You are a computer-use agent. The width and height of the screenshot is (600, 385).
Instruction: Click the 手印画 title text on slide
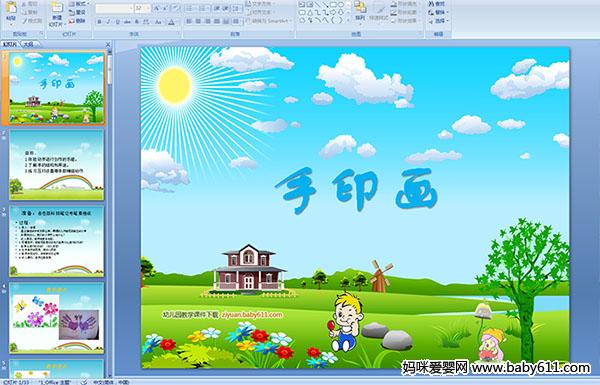pyautogui.click(x=356, y=189)
